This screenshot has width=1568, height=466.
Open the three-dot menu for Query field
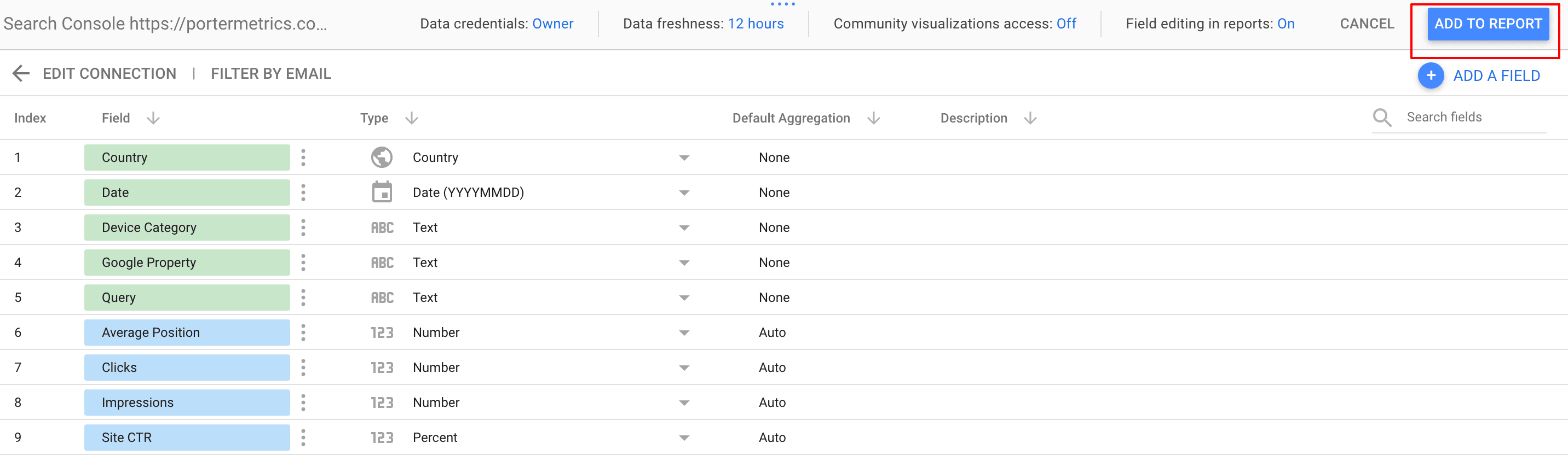(303, 298)
